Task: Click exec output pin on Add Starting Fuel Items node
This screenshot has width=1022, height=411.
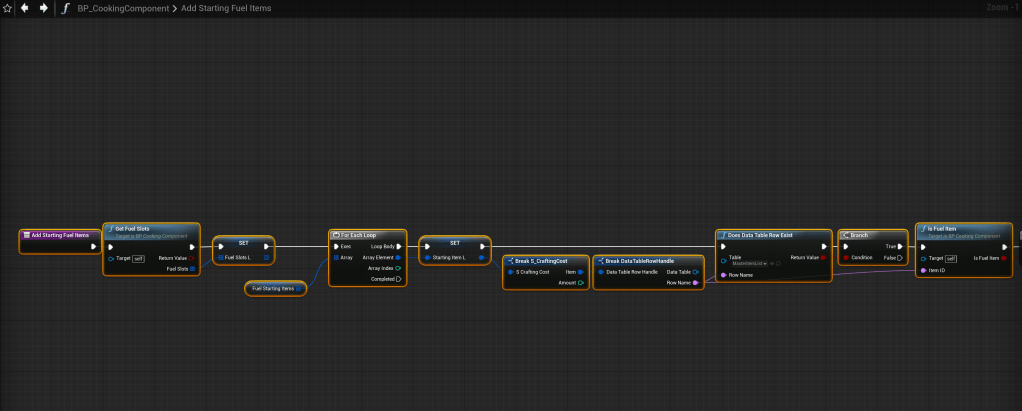Action: (93, 247)
